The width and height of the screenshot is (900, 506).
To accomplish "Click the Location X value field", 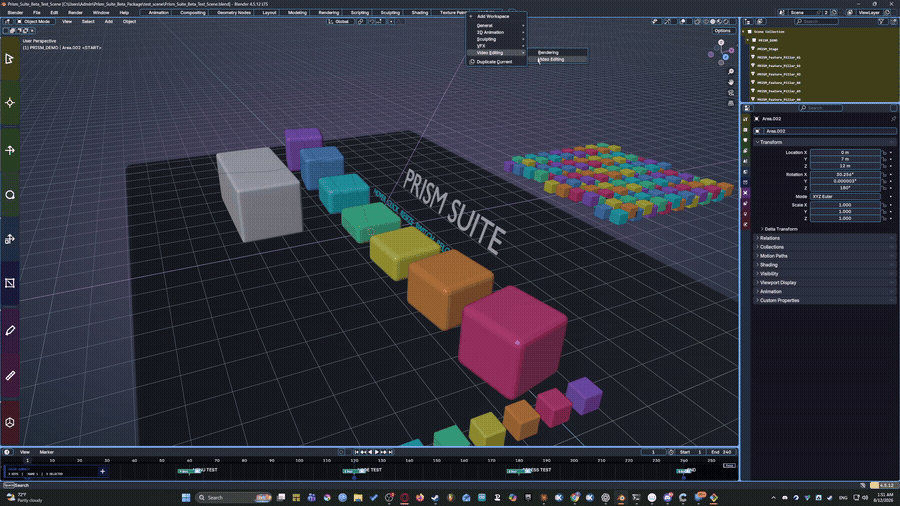I will (x=845, y=153).
